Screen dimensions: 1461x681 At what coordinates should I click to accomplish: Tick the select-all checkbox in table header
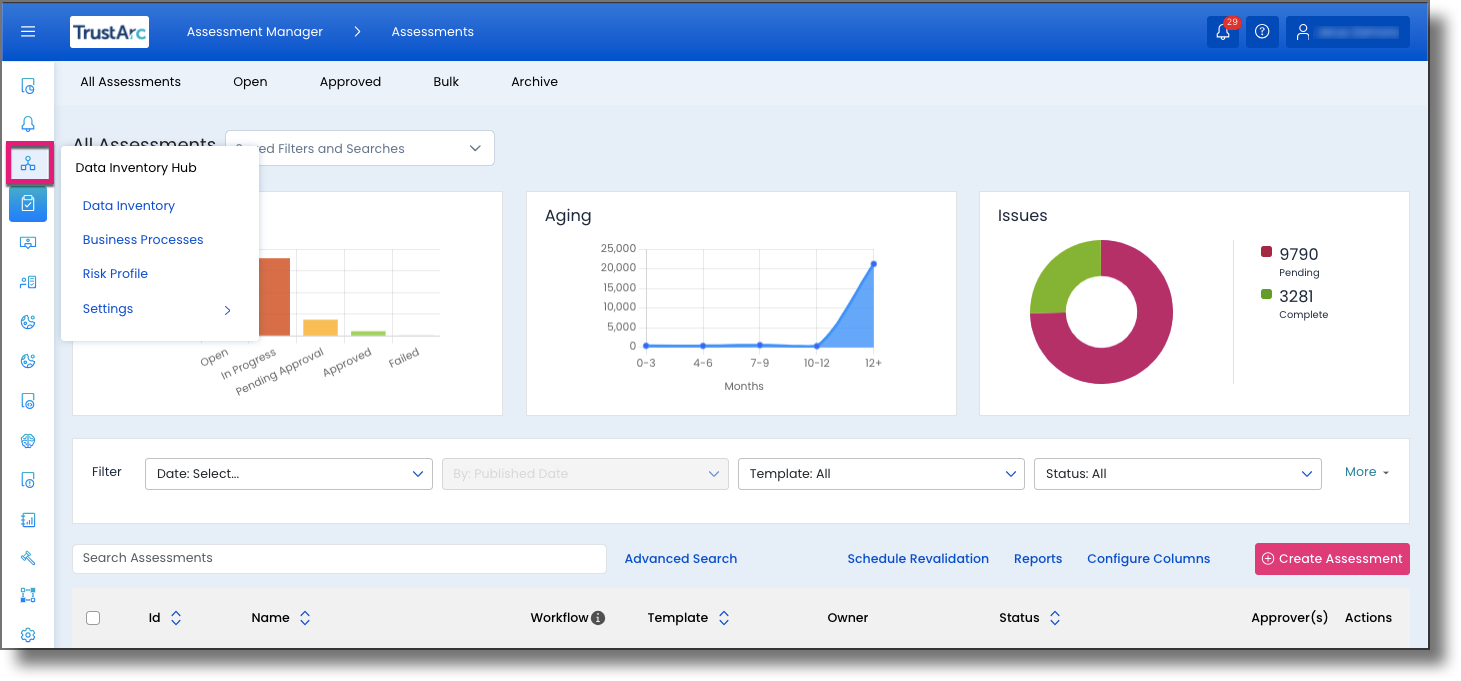tap(93, 618)
